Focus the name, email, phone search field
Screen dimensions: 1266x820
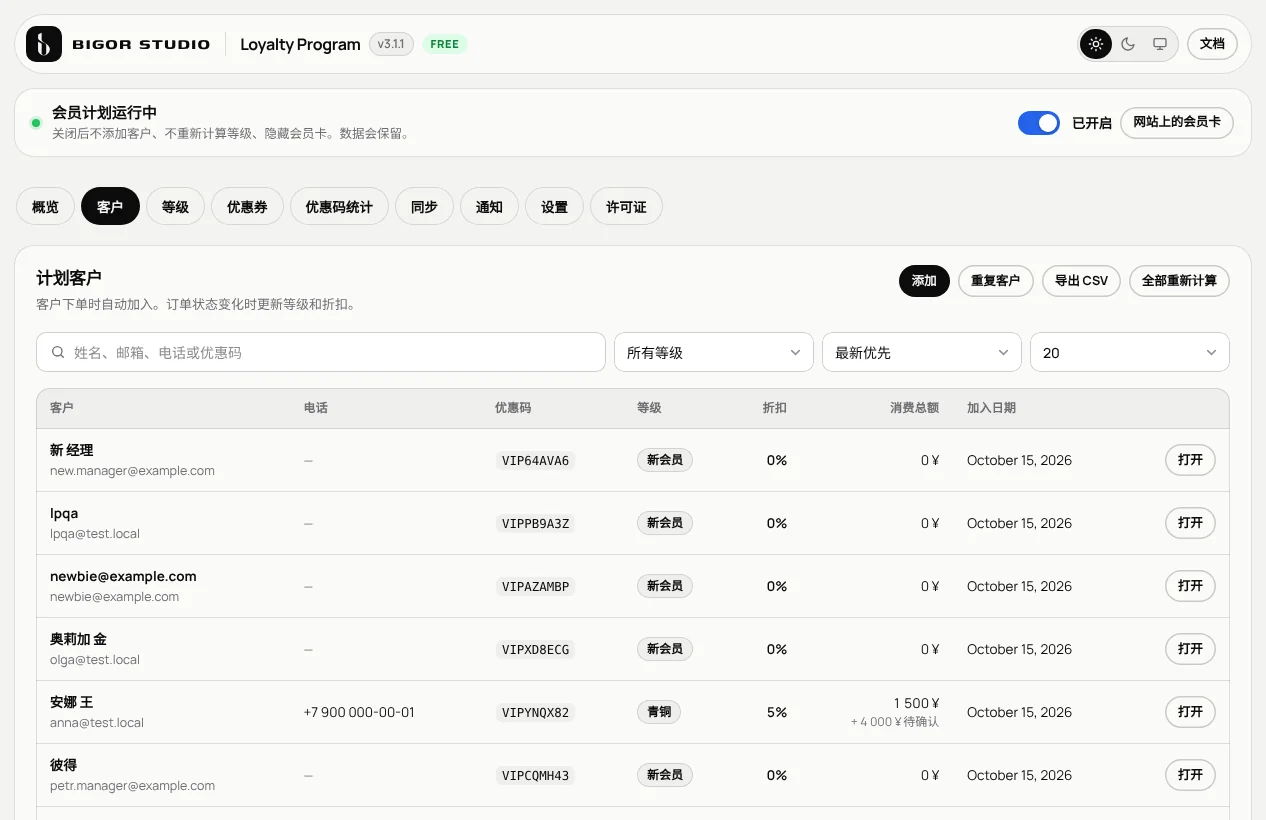pyautogui.click(x=321, y=352)
